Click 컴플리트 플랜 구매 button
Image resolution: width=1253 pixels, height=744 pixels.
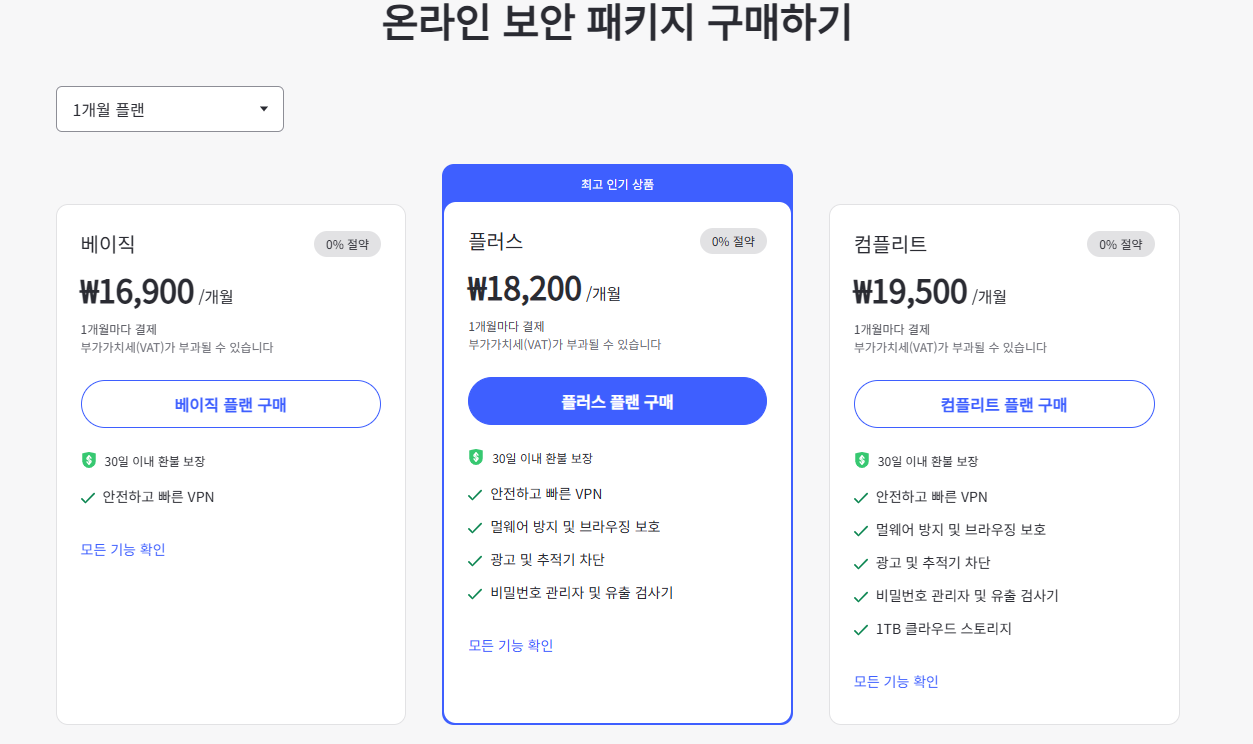point(1004,404)
